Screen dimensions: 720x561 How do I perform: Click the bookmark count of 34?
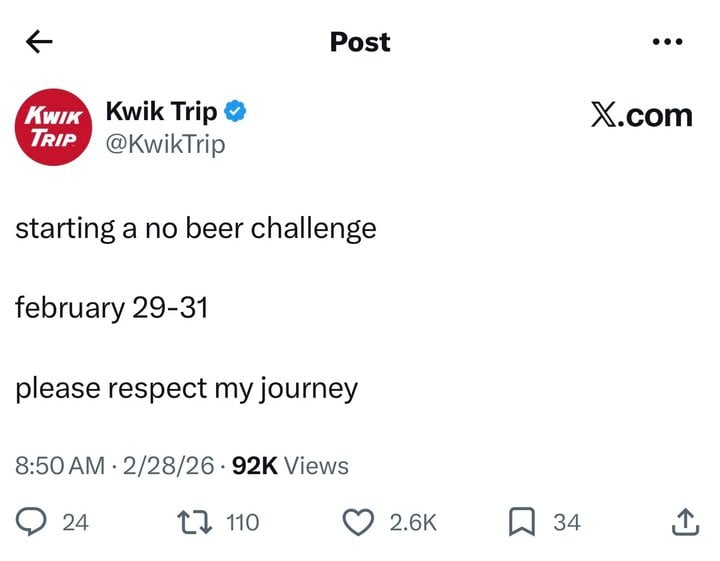coord(567,522)
